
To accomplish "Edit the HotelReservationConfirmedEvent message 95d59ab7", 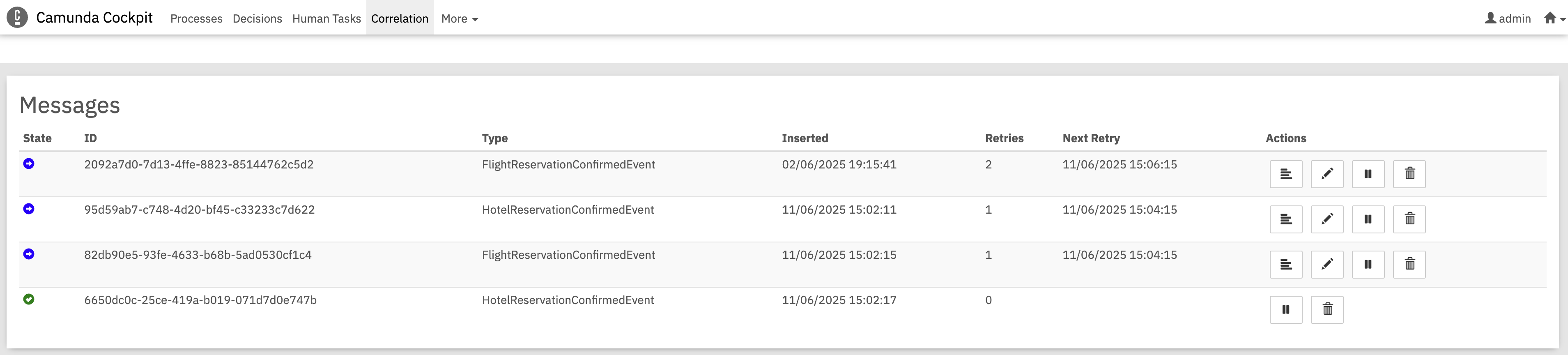I will point(1327,219).
